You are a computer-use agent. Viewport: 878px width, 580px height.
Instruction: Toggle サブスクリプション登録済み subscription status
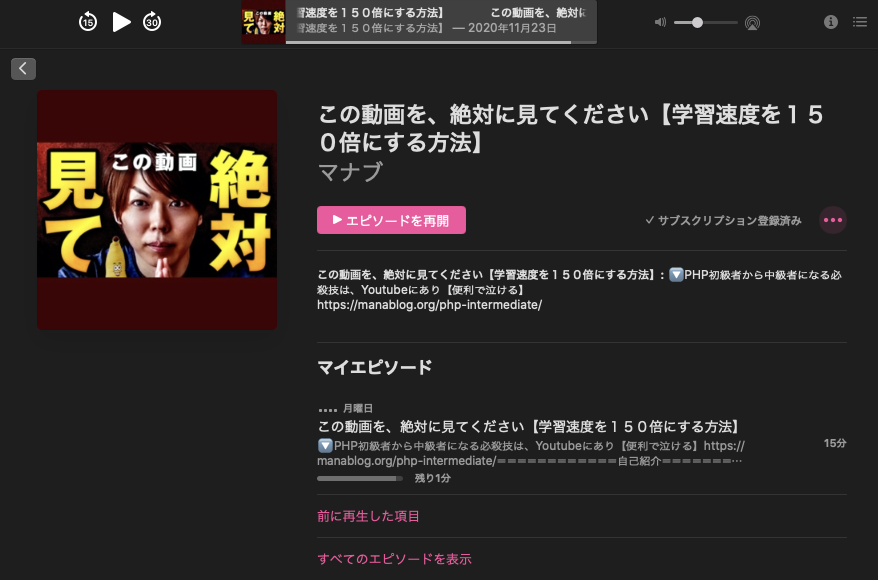point(723,221)
